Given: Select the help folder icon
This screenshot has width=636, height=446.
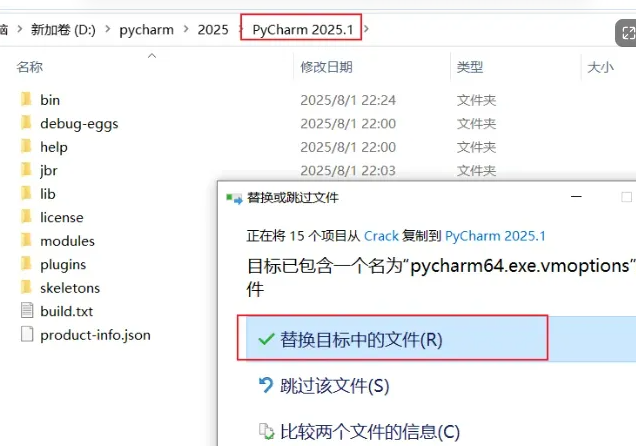Looking at the screenshot, I should click(26, 146).
